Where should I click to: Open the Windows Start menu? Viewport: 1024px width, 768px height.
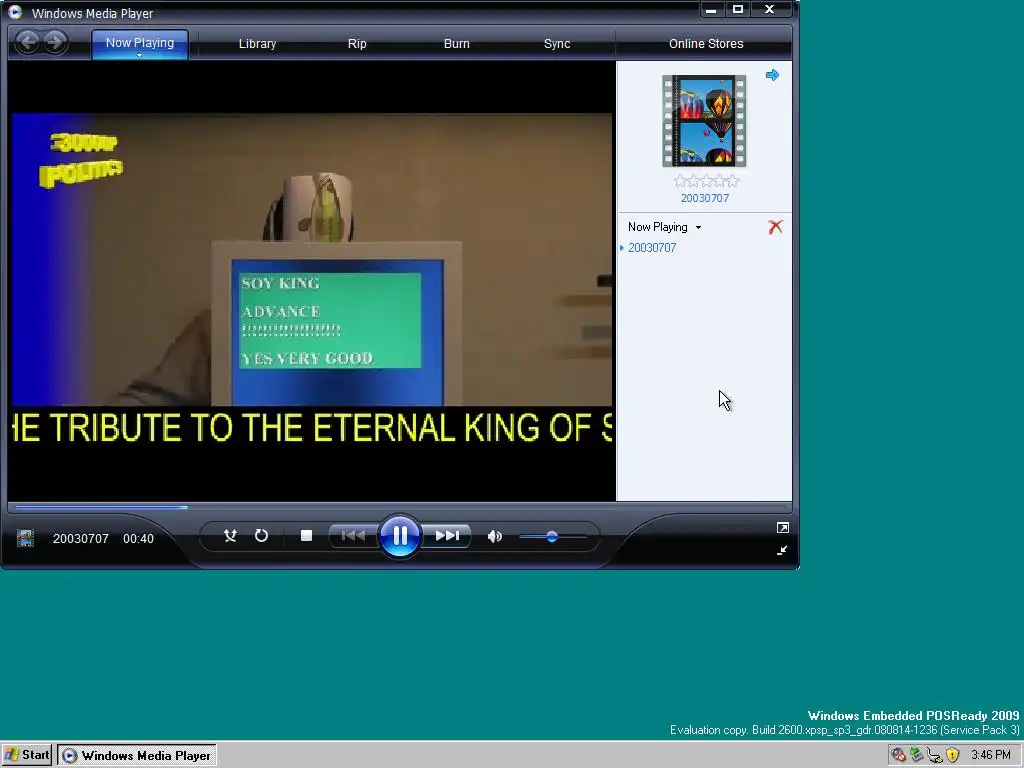click(x=27, y=756)
